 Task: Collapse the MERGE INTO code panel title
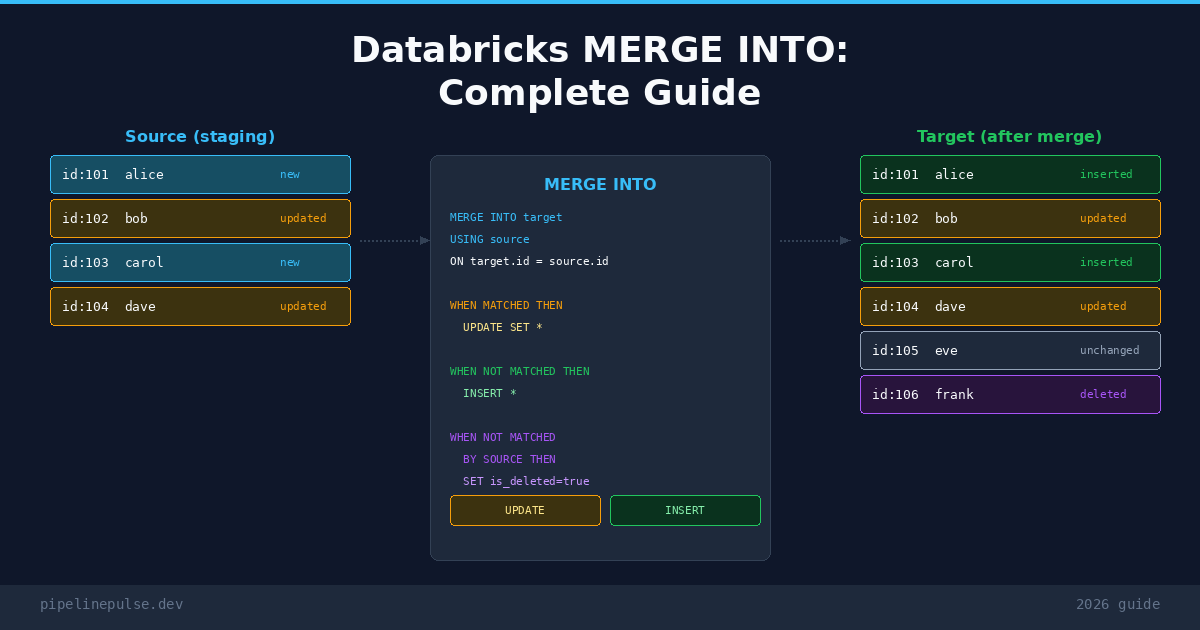click(x=600, y=184)
